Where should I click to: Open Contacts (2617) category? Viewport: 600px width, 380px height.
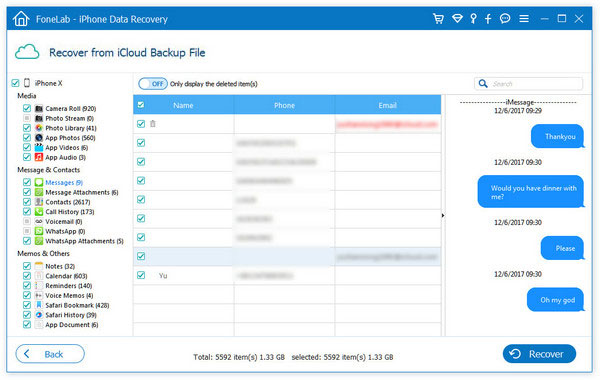pos(68,202)
